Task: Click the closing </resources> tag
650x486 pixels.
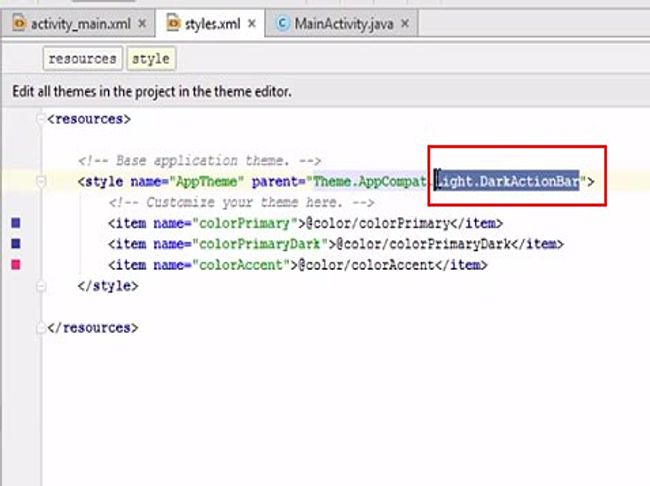Action: 93,328
